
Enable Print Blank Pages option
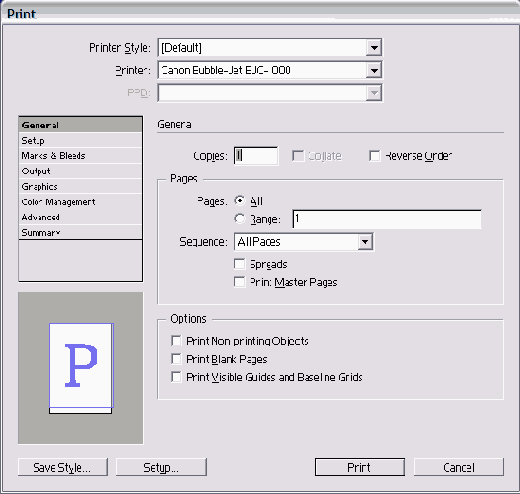point(176,359)
